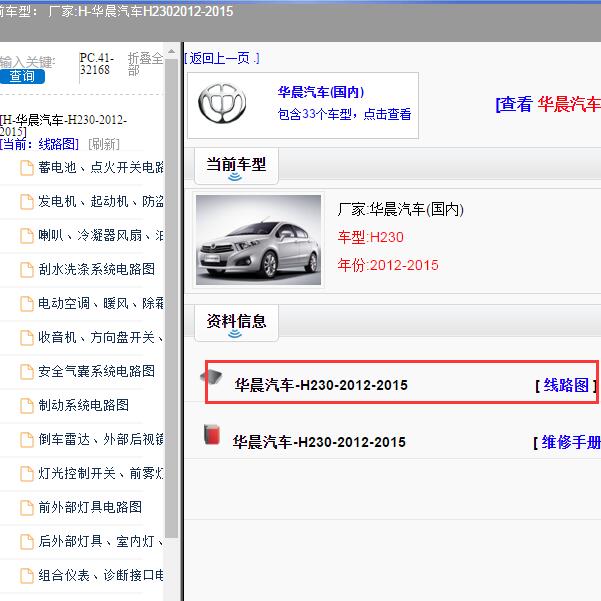Click the Brilliance car logo emblem

tap(222, 103)
